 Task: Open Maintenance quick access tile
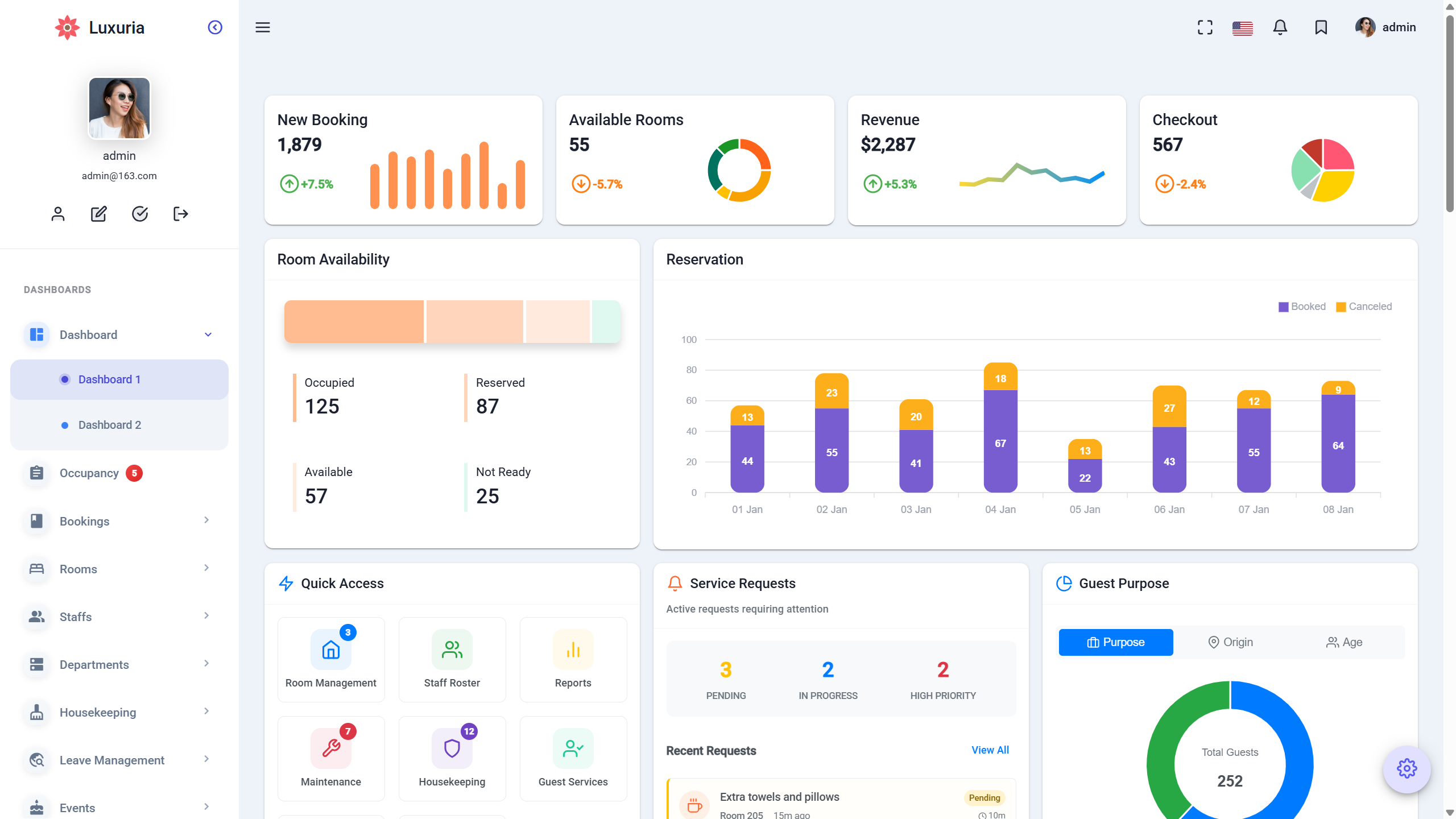[x=331, y=759]
